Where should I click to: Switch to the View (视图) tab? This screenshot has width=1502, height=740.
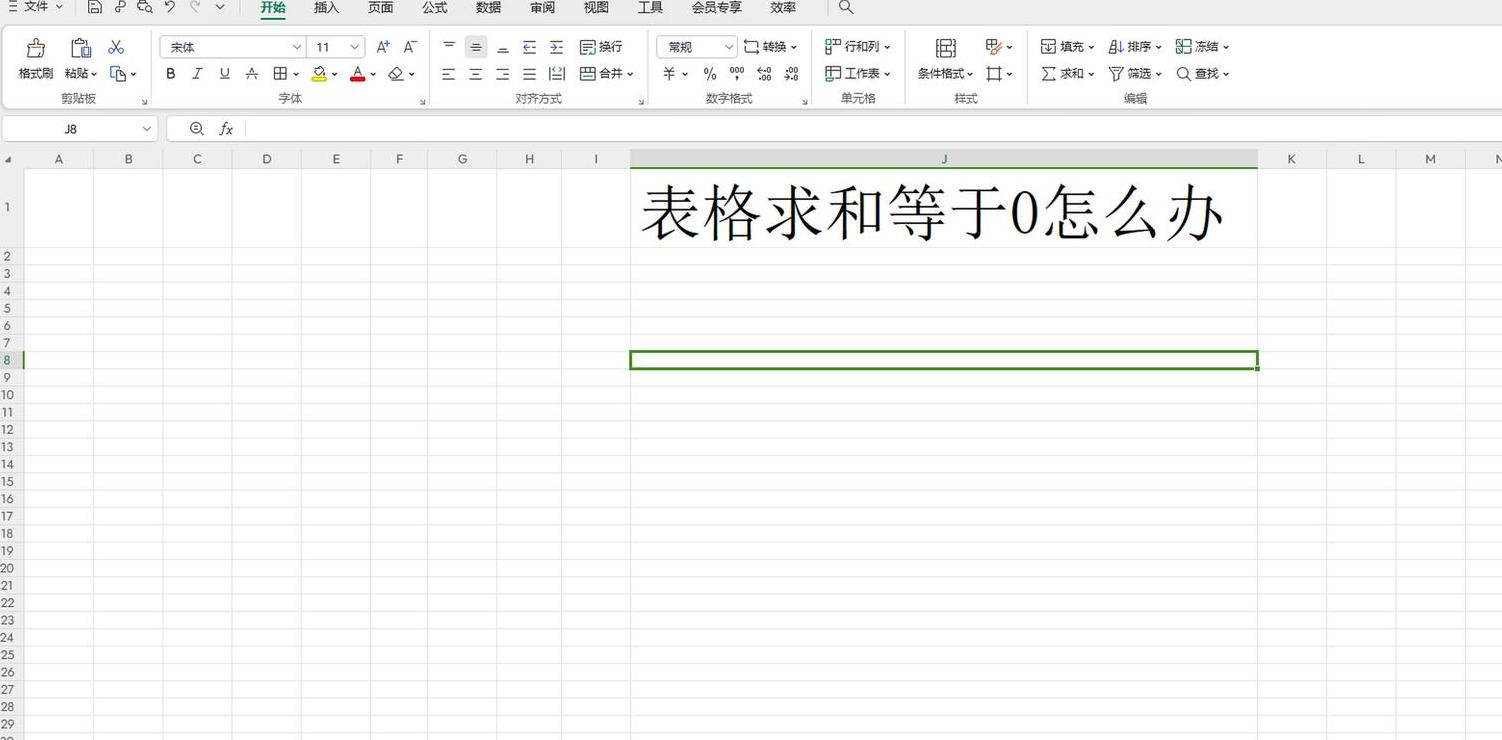click(596, 7)
